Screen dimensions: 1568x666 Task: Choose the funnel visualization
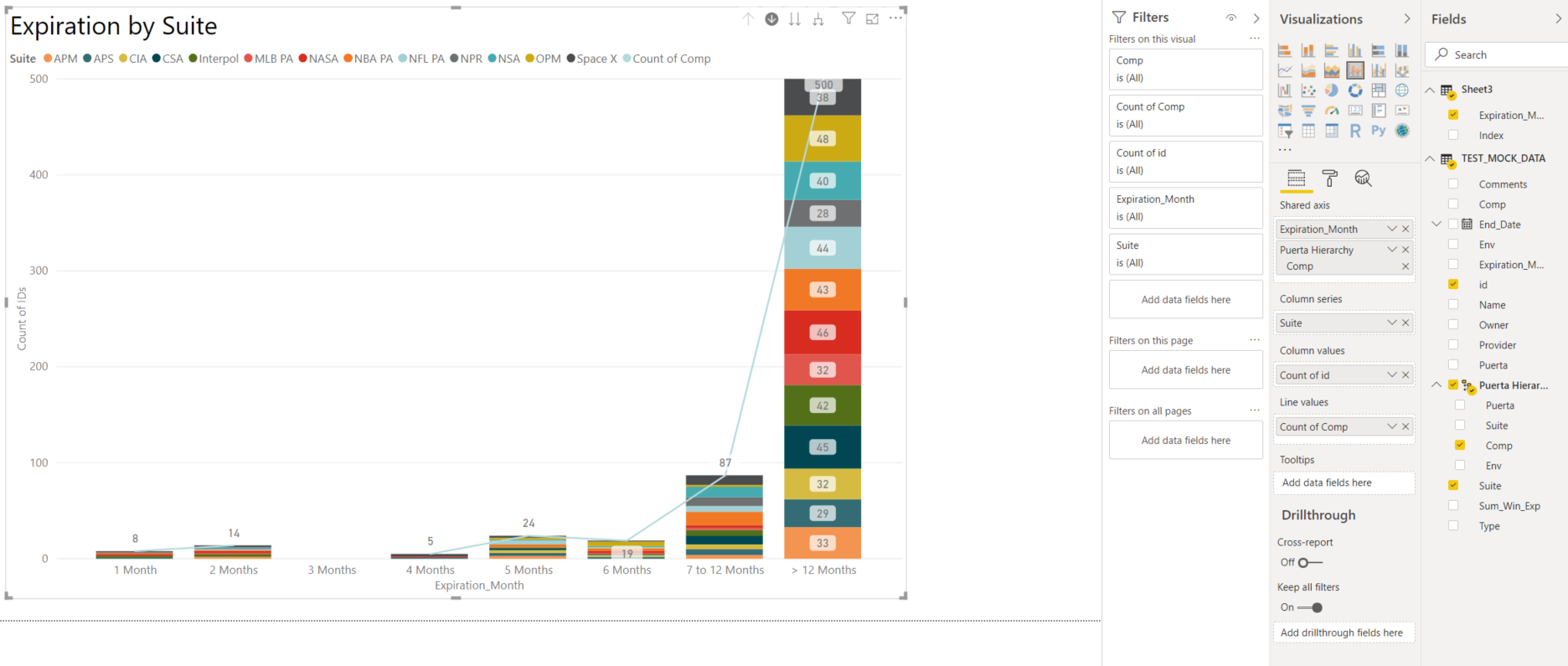[1308, 111]
